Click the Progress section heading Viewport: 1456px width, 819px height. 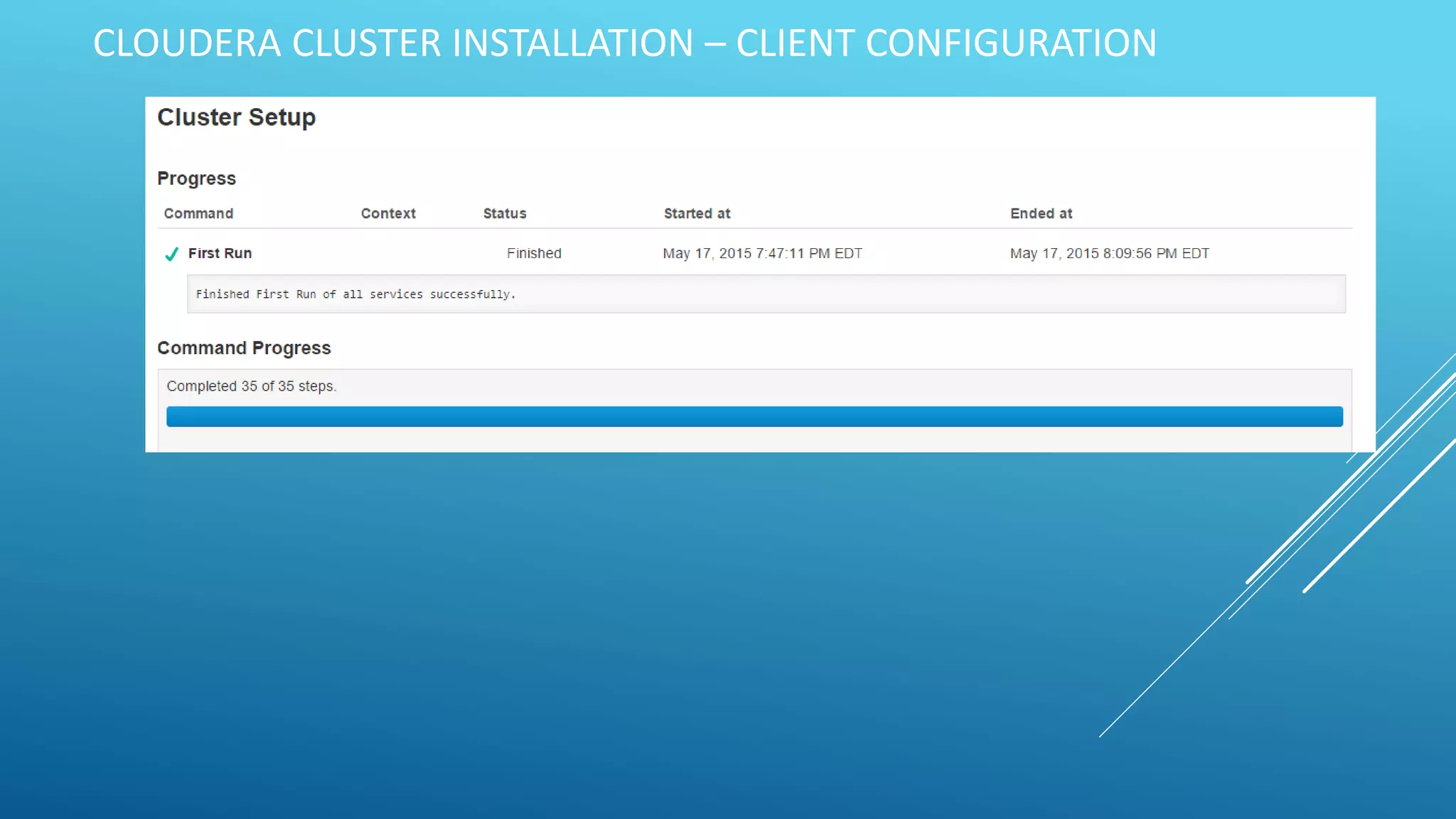tap(196, 178)
